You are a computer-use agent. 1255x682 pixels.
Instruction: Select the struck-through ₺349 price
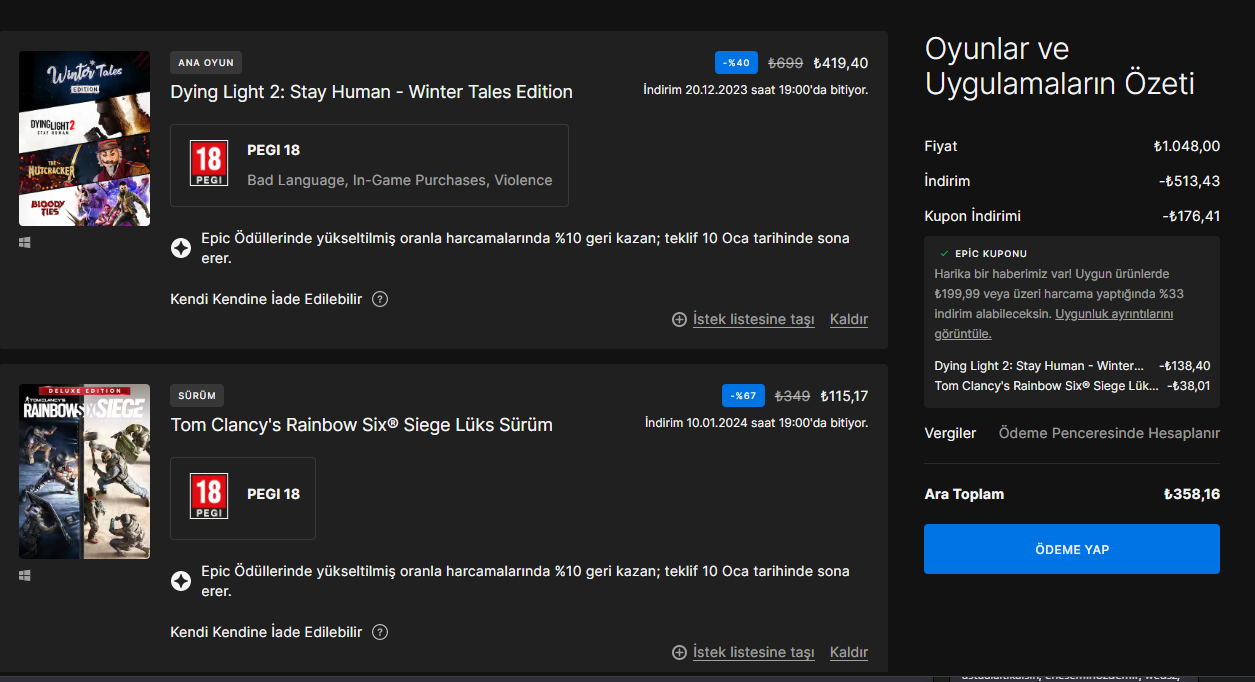[x=792, y=396]
